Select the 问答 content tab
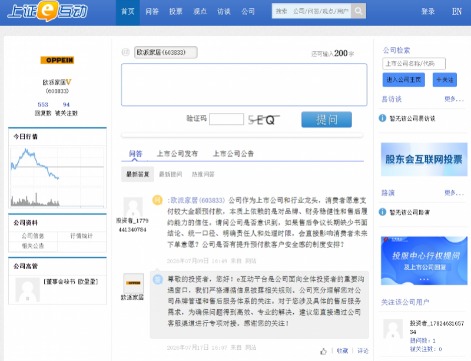The image size is (471, 361). coord(135,154)
